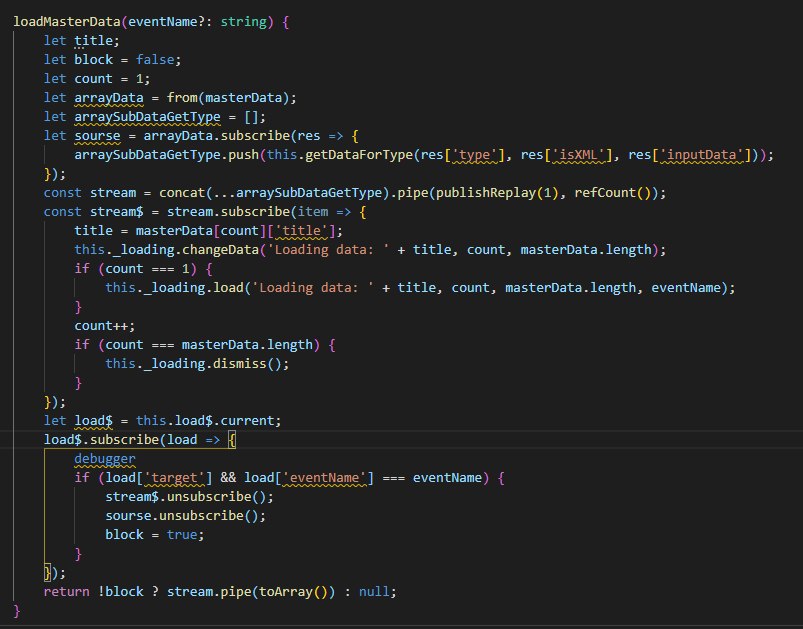Select the 'string' type annotation
This screenshot has height=629, width=803.
tap(244, 22)
